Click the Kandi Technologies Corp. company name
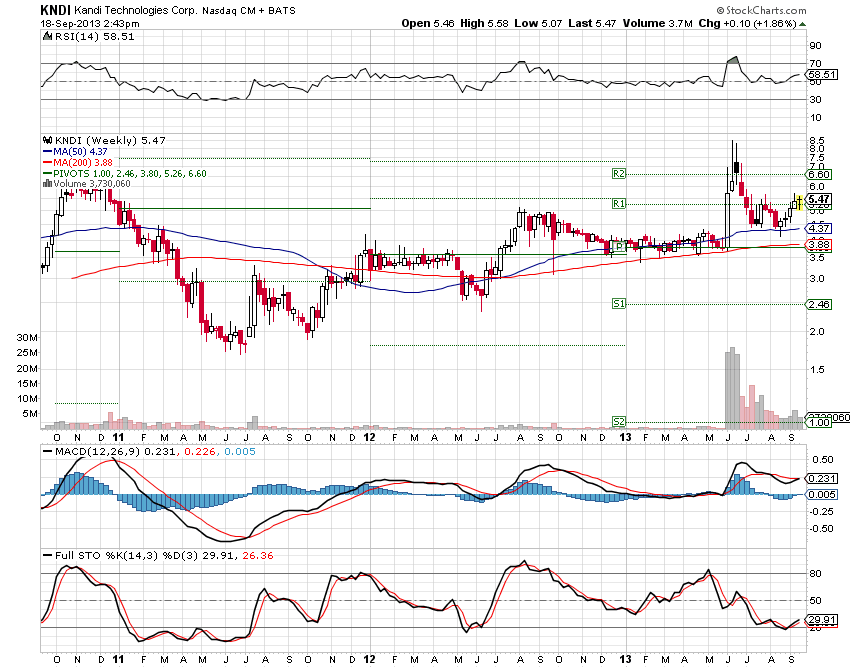Viewport: 850px width, 668px height. (136, 10)
